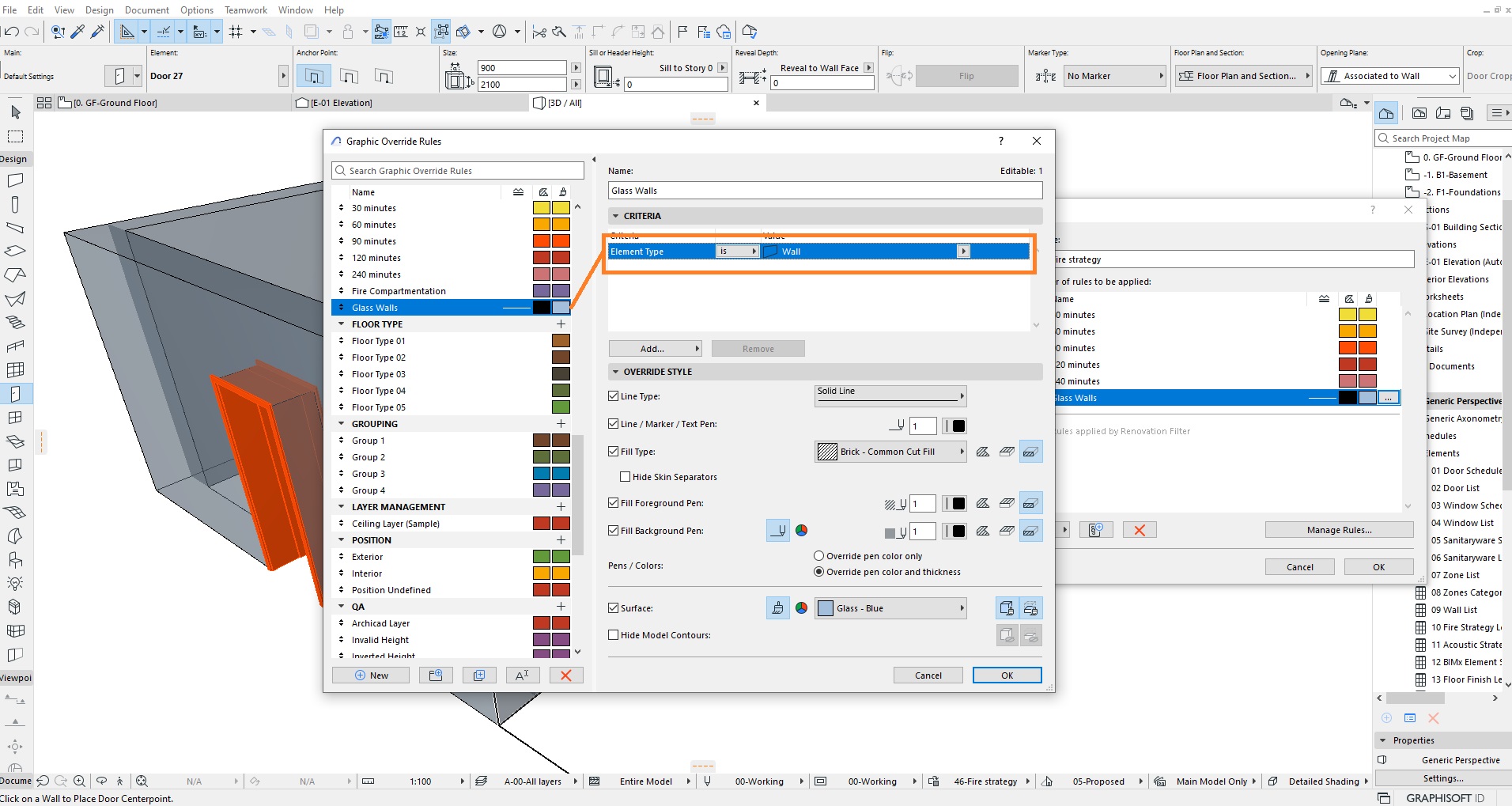The image size is (1512, 806).
Task: Open the Glass - Blue surface dropdown
Action: point(890,608)
